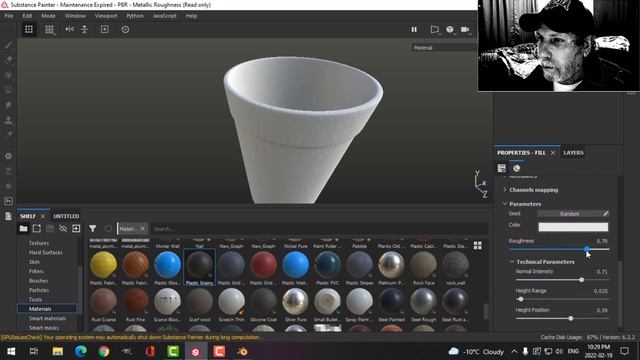Image resolution: width=640 pixels, height=360 pixels.
Task: Select the Smudge tool
Action: (8, 105)
